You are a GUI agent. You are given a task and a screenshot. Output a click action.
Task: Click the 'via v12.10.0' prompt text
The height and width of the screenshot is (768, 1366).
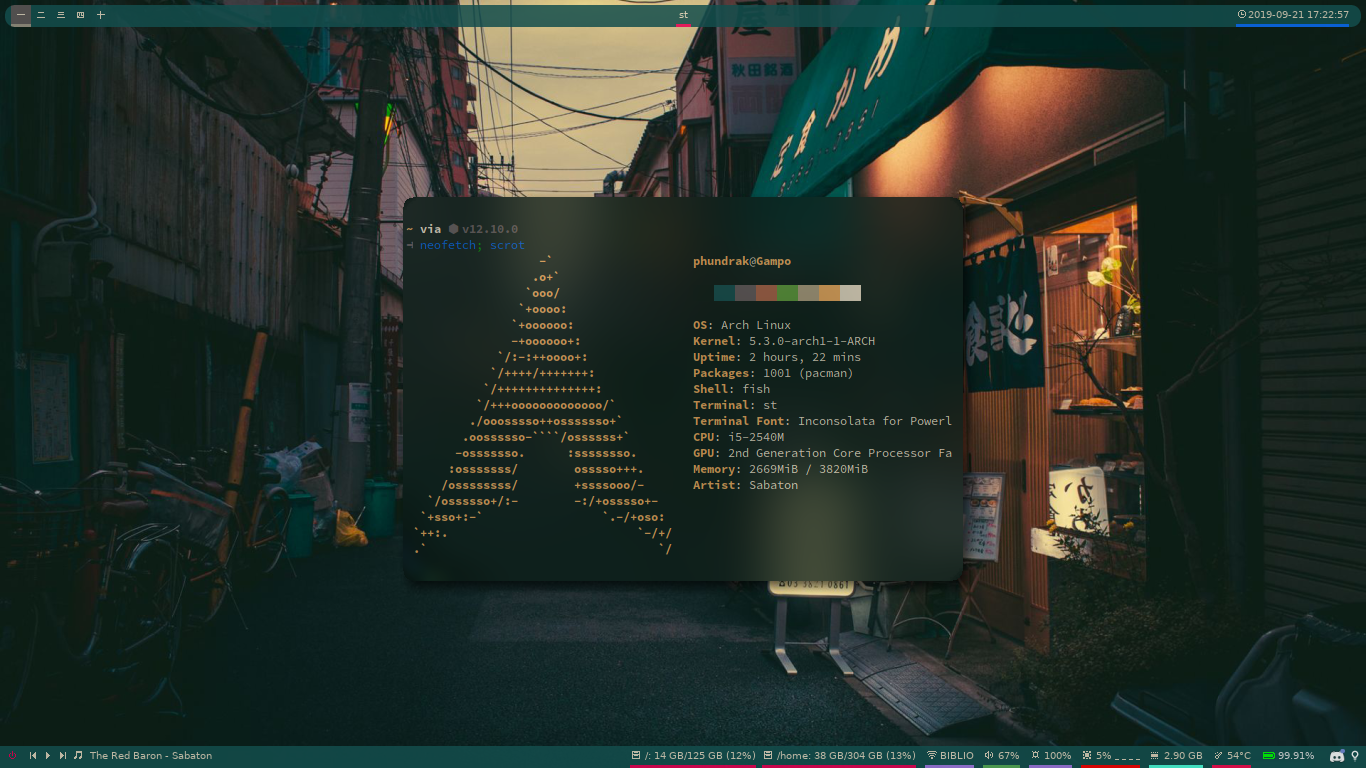(468, 229)
